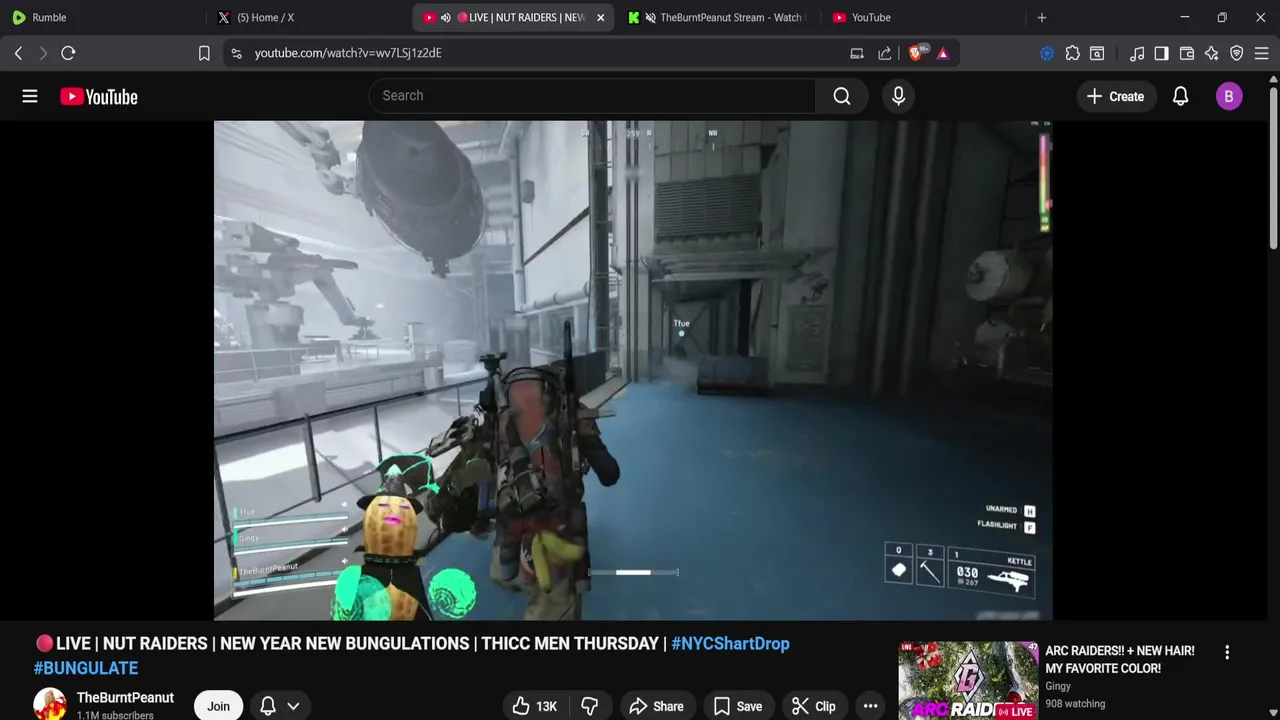Open Leo AI sparkle icon
1280x720 pixels.
click(x=1212, y=53)
